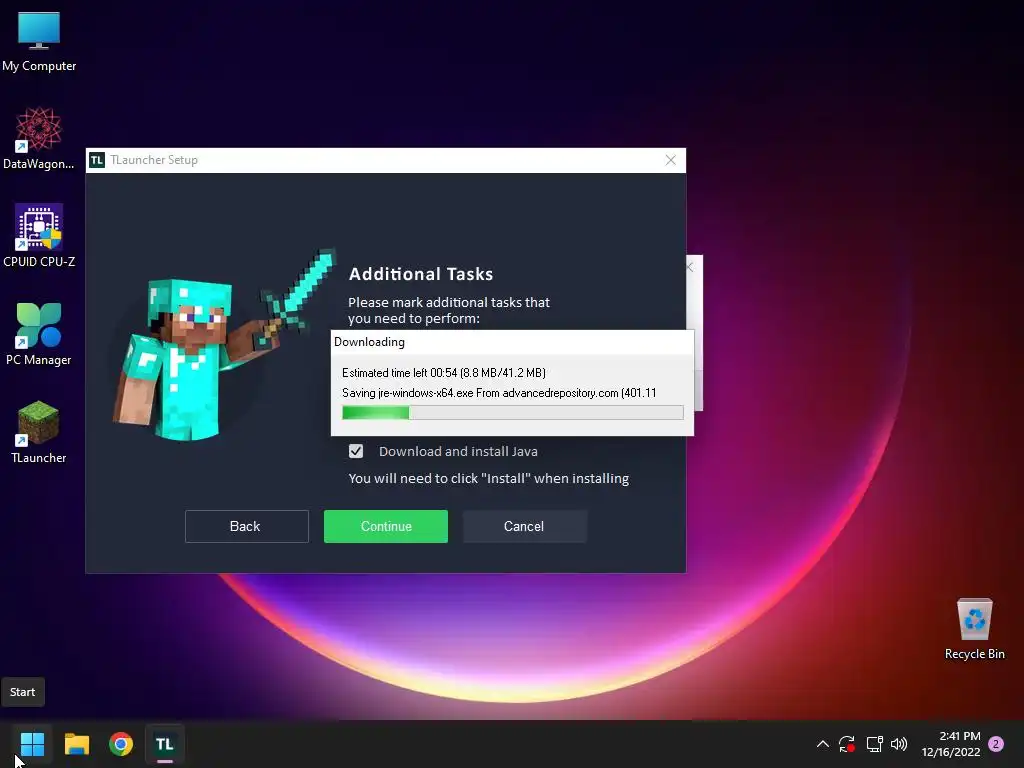Open network status from the tray
The image size is (1024, 768).
[x=874, y=744]
